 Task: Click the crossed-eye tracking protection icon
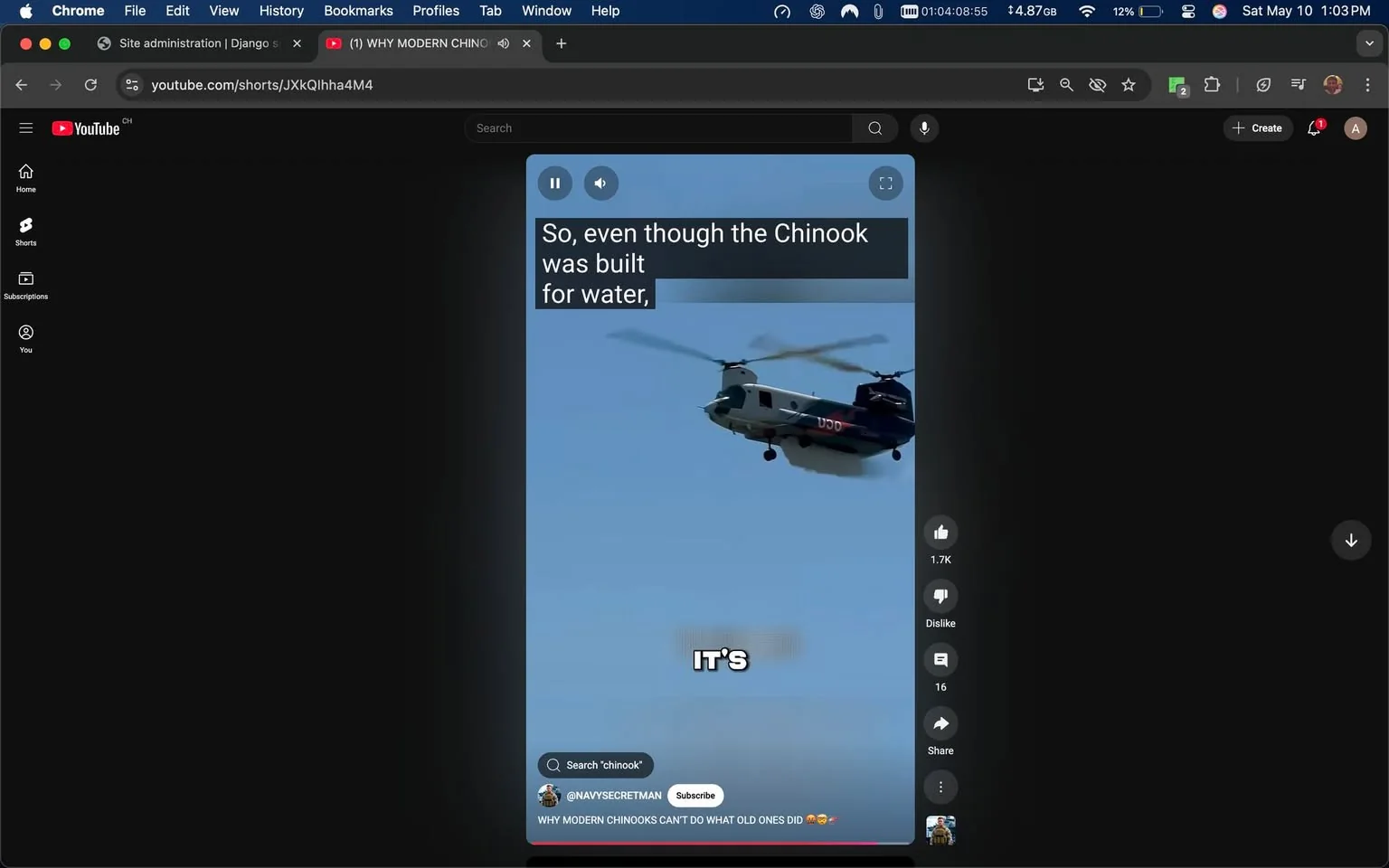[1097, 85]
